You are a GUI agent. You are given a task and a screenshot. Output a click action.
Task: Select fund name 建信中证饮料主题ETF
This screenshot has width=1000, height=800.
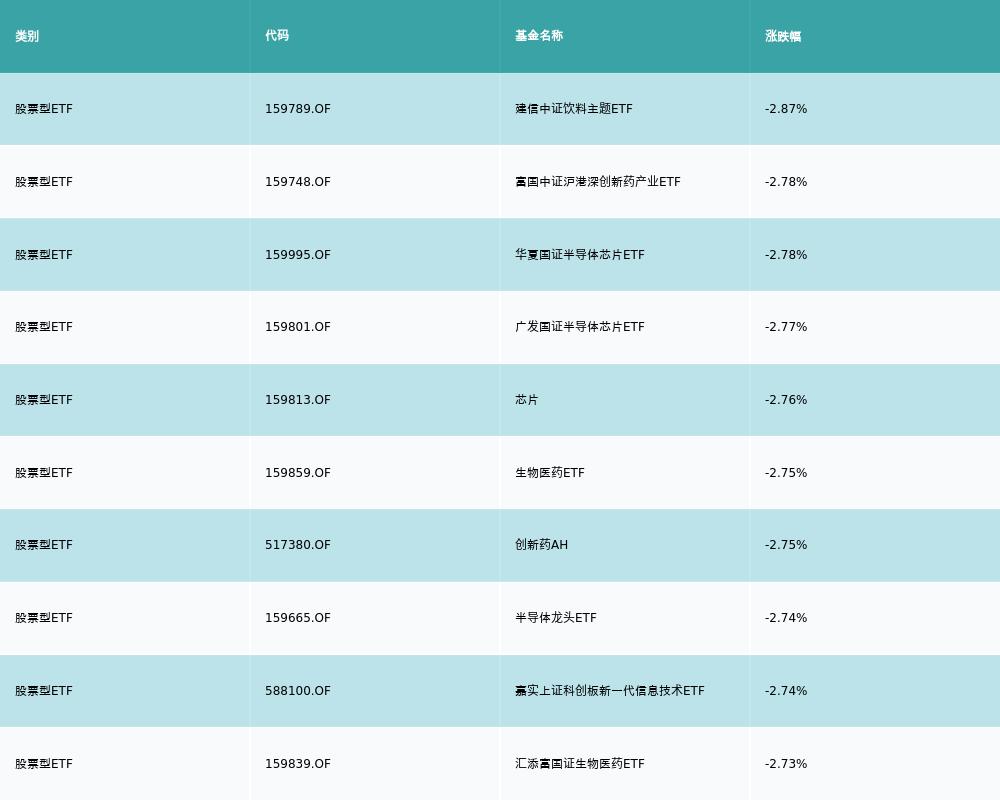point(574,109)
